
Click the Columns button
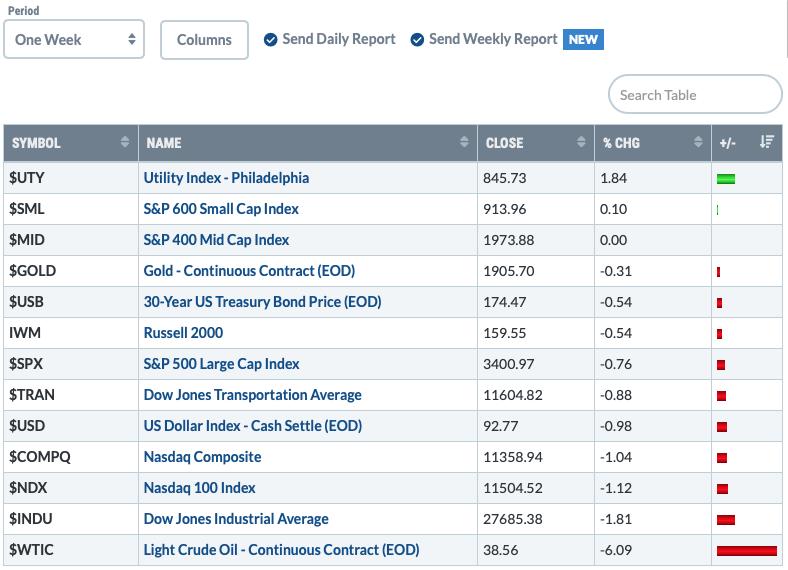[x=204, y=40]
